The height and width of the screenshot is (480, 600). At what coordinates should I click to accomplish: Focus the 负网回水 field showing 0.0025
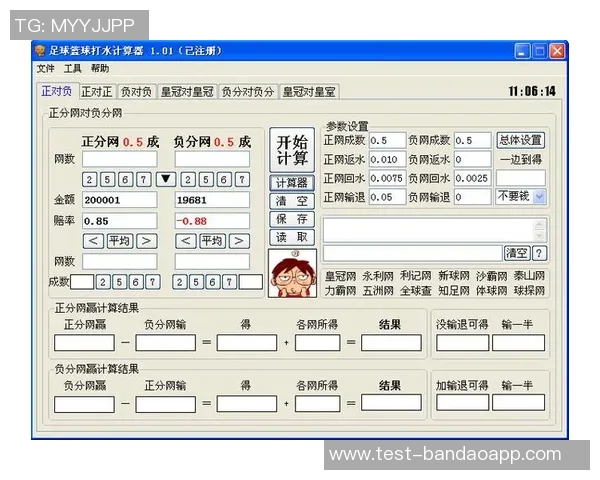(x=473, y=178)
